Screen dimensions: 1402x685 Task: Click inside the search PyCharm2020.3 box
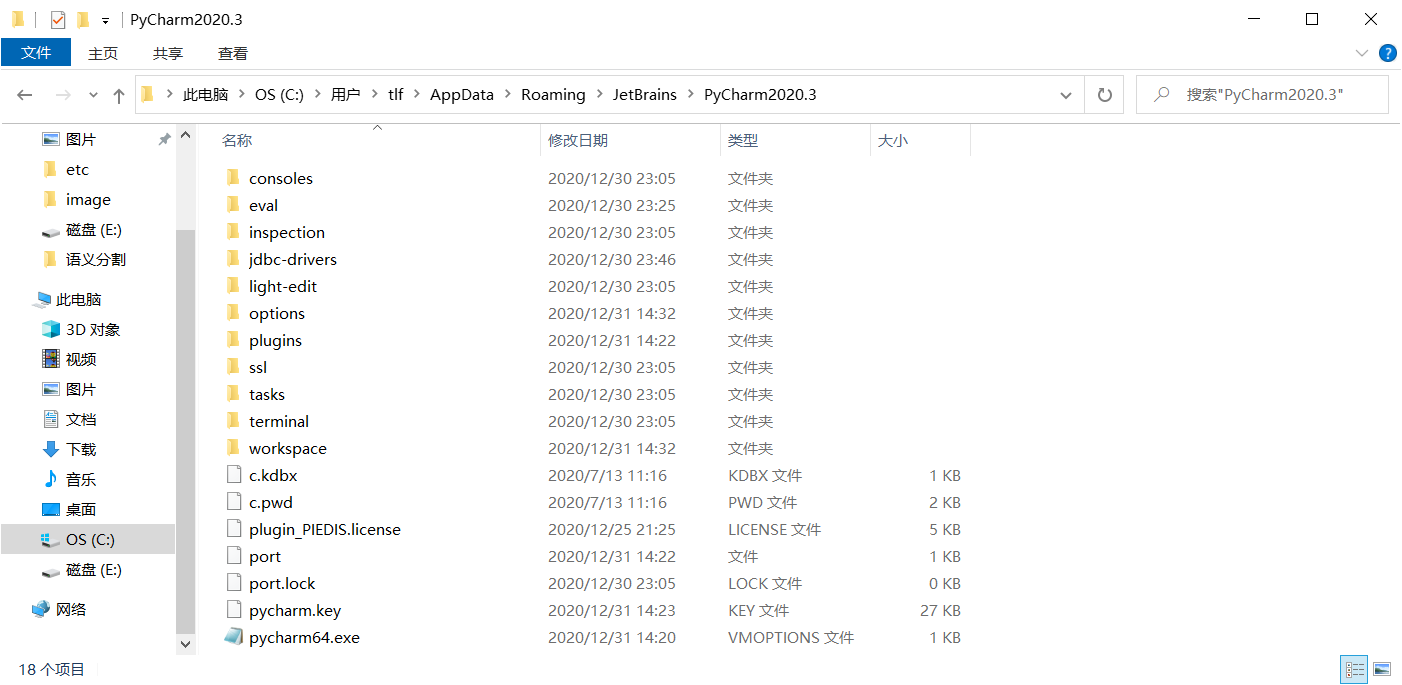click(1262, 95)
